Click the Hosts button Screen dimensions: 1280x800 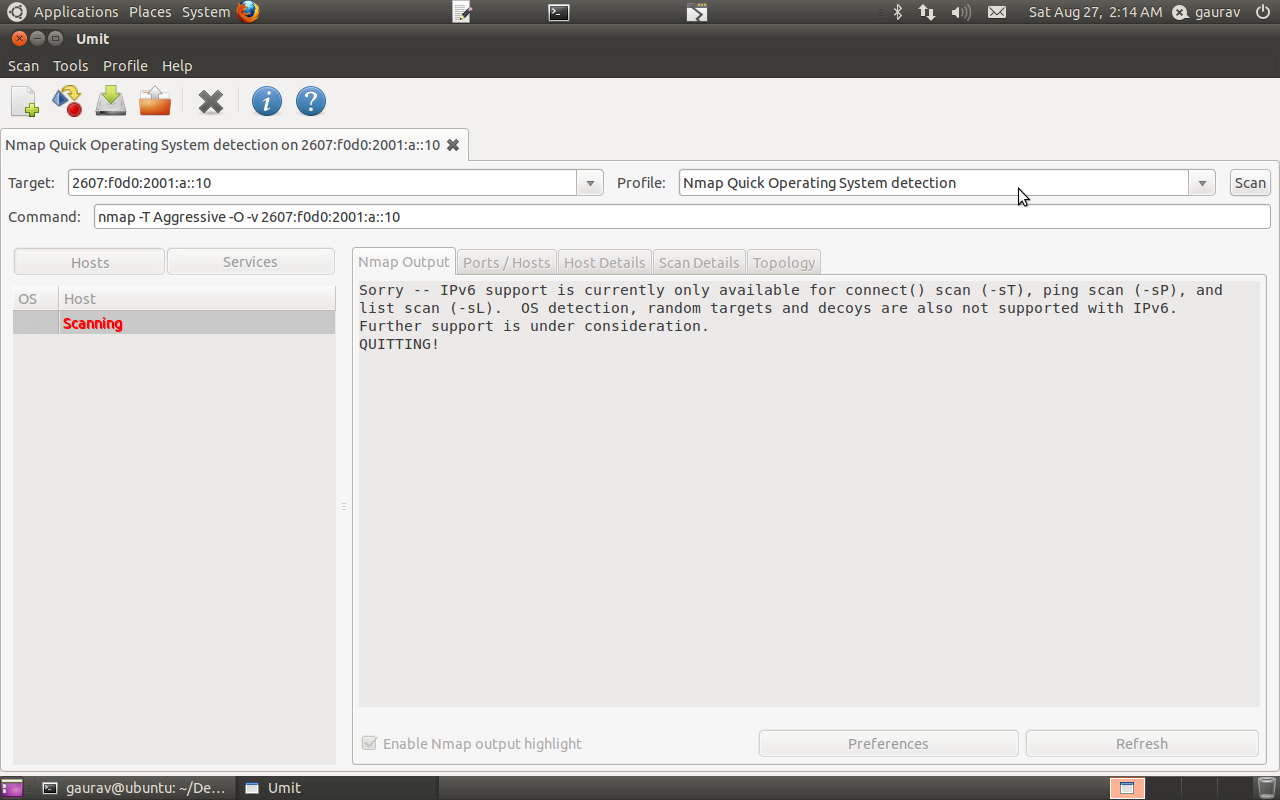[x=90, y=262]
